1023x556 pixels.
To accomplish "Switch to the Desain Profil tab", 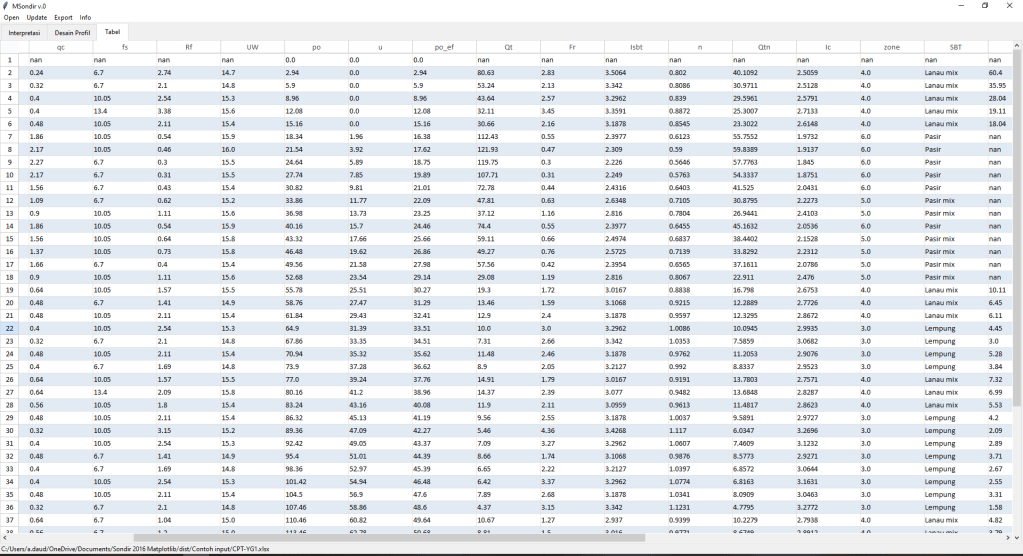I will tap(72, 33).
